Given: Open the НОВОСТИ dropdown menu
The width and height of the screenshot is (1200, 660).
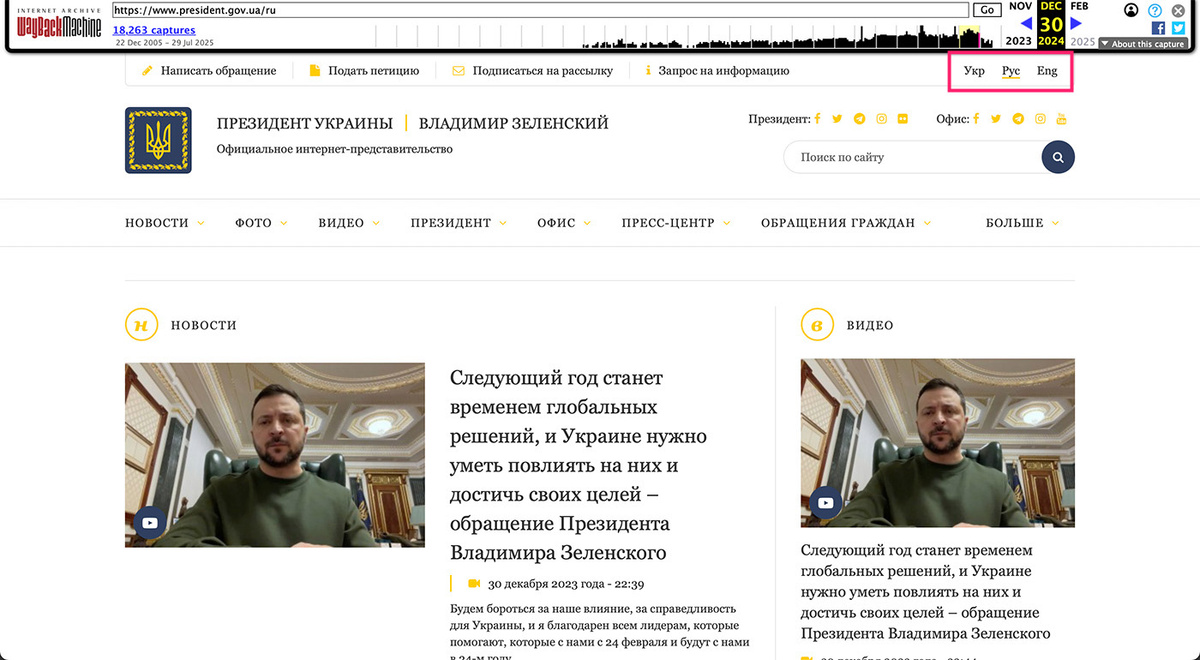Looking at the screenshot, I should click(156, 222).
